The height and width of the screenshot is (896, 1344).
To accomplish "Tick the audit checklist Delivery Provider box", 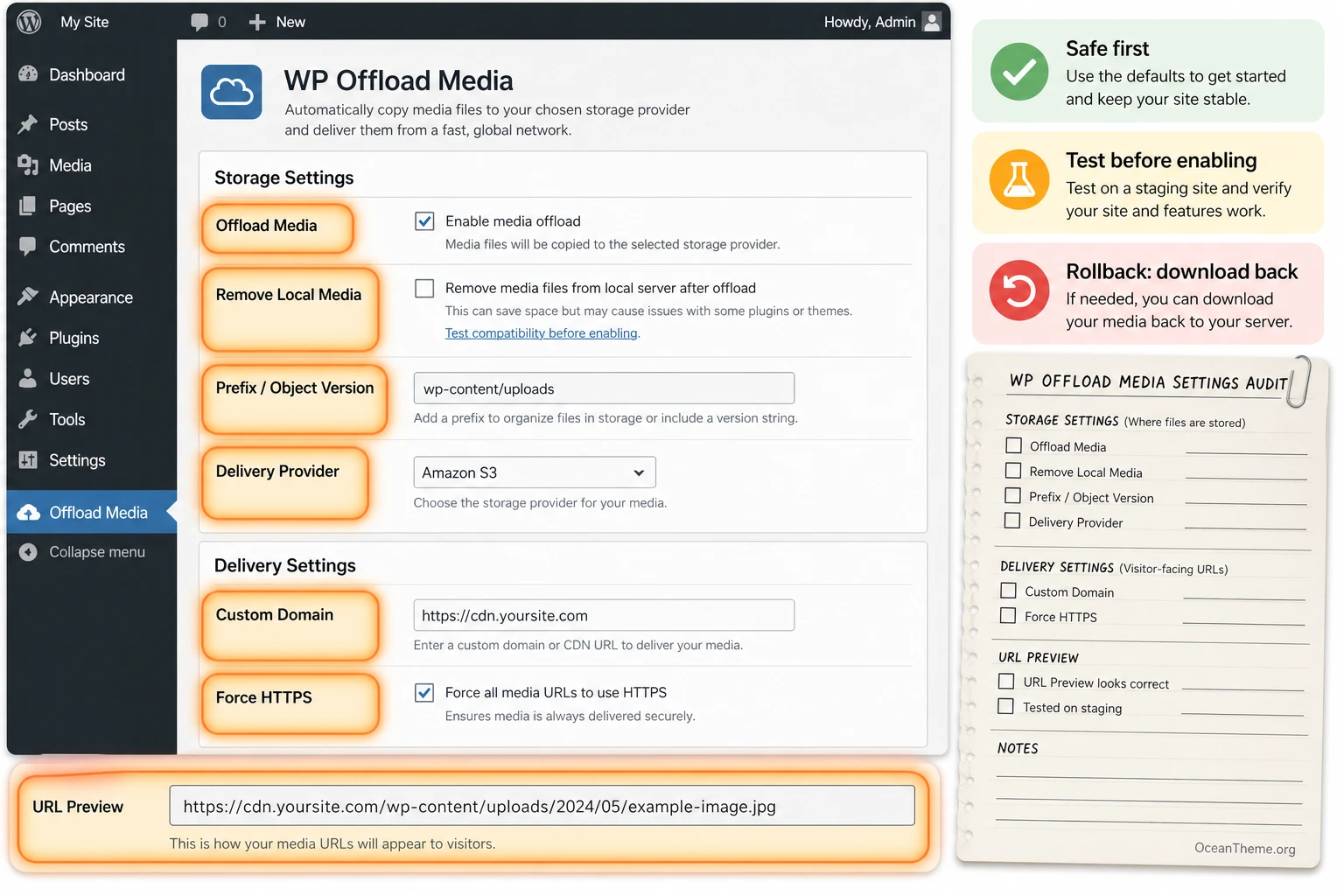I will pos(1012,521).
